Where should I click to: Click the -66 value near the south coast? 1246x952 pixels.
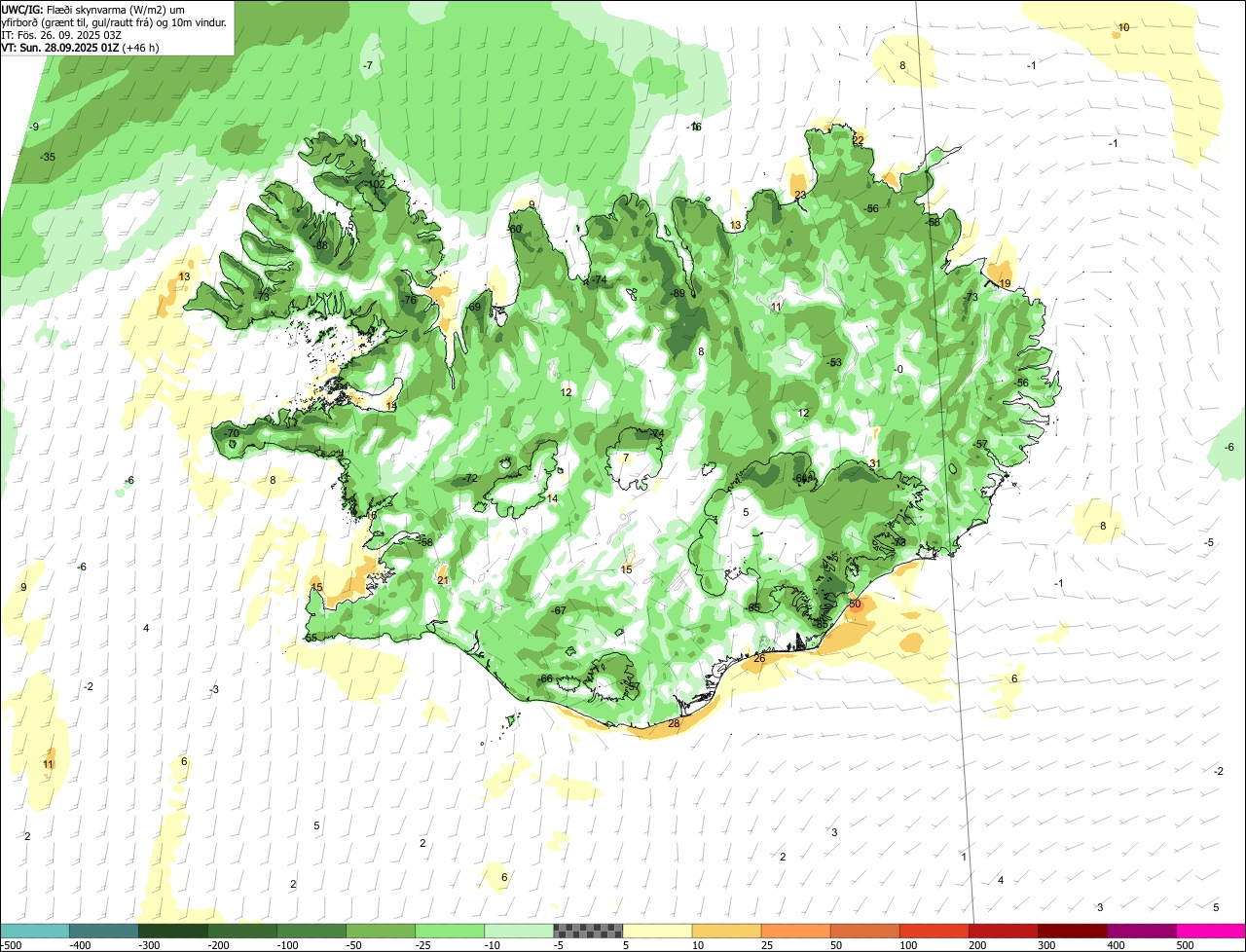click(545, 678)
